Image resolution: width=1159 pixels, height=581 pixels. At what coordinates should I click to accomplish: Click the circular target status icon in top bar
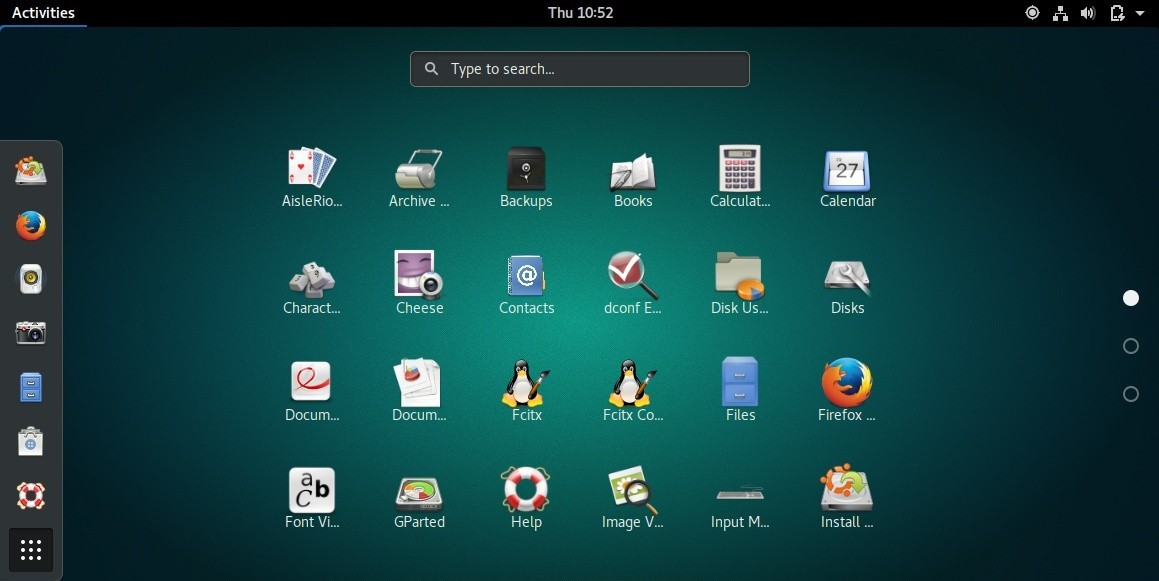(x=1032, y=13)
